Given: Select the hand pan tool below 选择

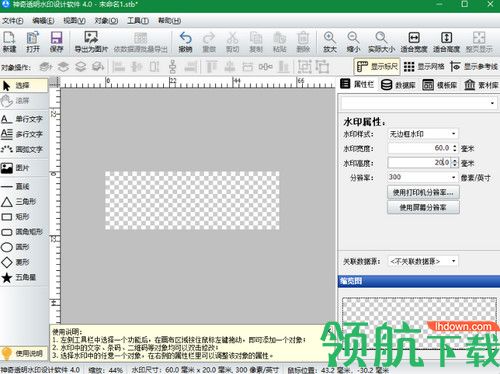Looking at the screenshot, I should [24, 101].
